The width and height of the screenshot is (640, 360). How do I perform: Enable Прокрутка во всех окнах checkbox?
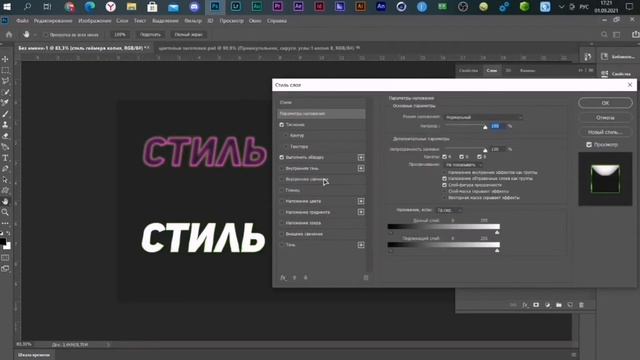click(46, 35)
